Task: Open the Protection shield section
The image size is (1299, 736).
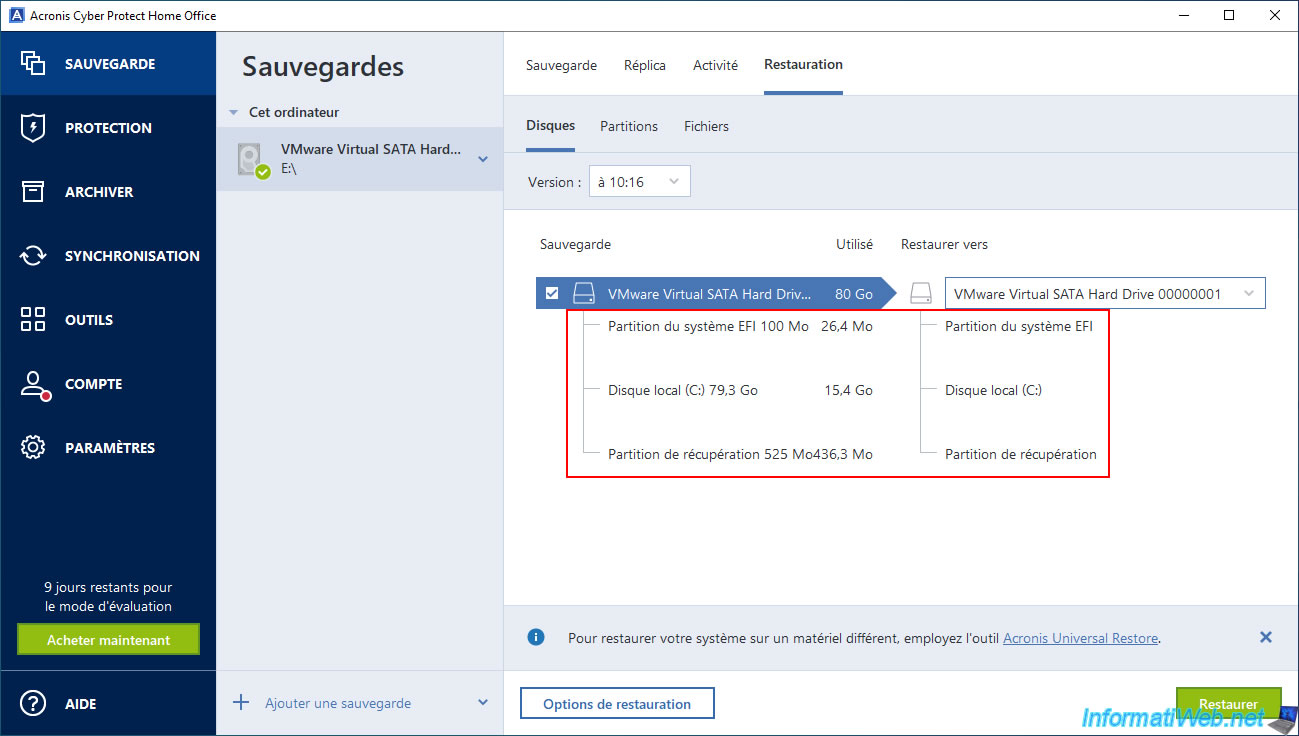Action: (x=108, y=128)
